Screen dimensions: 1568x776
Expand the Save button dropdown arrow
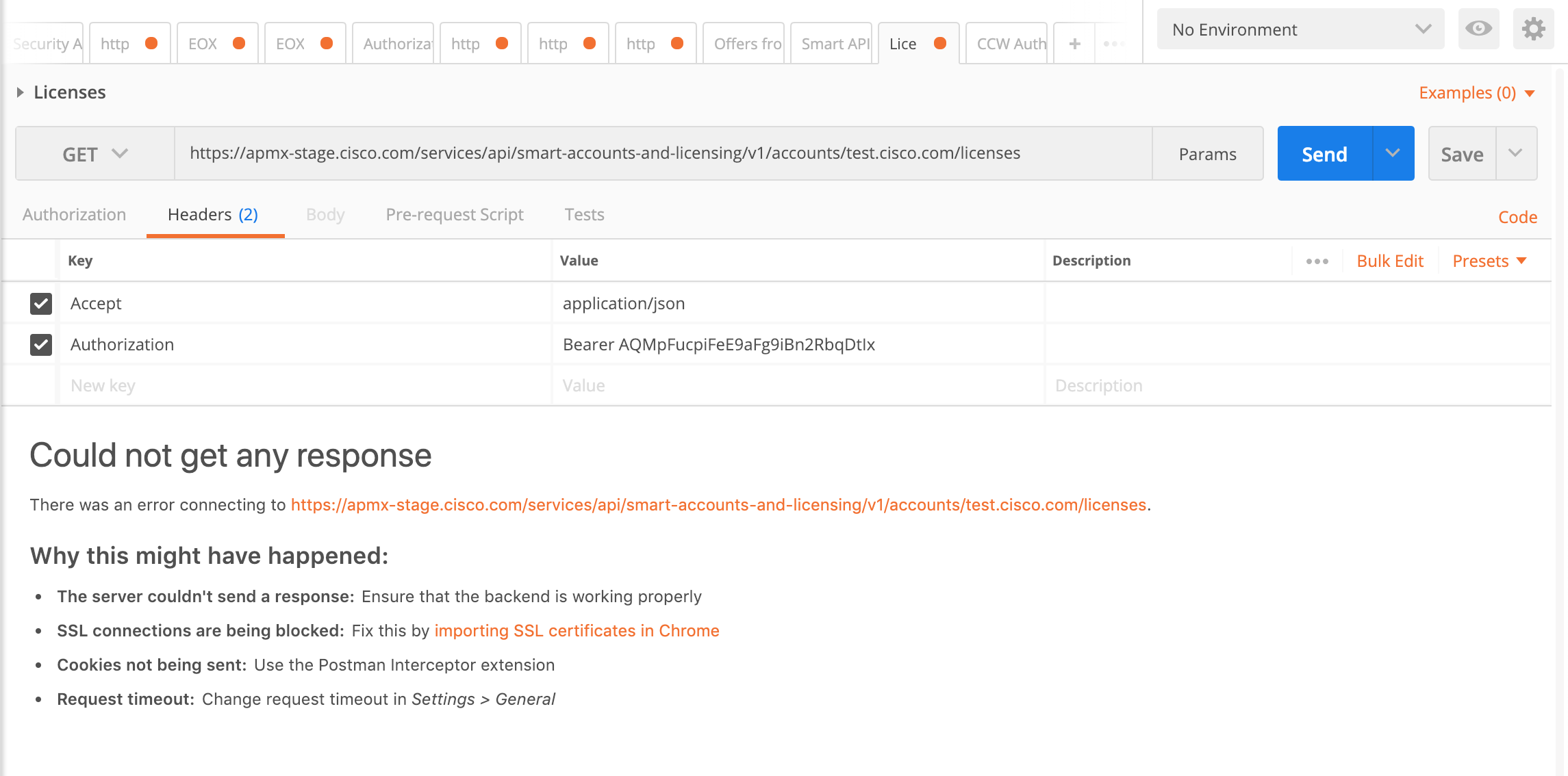coord(1516,153)
